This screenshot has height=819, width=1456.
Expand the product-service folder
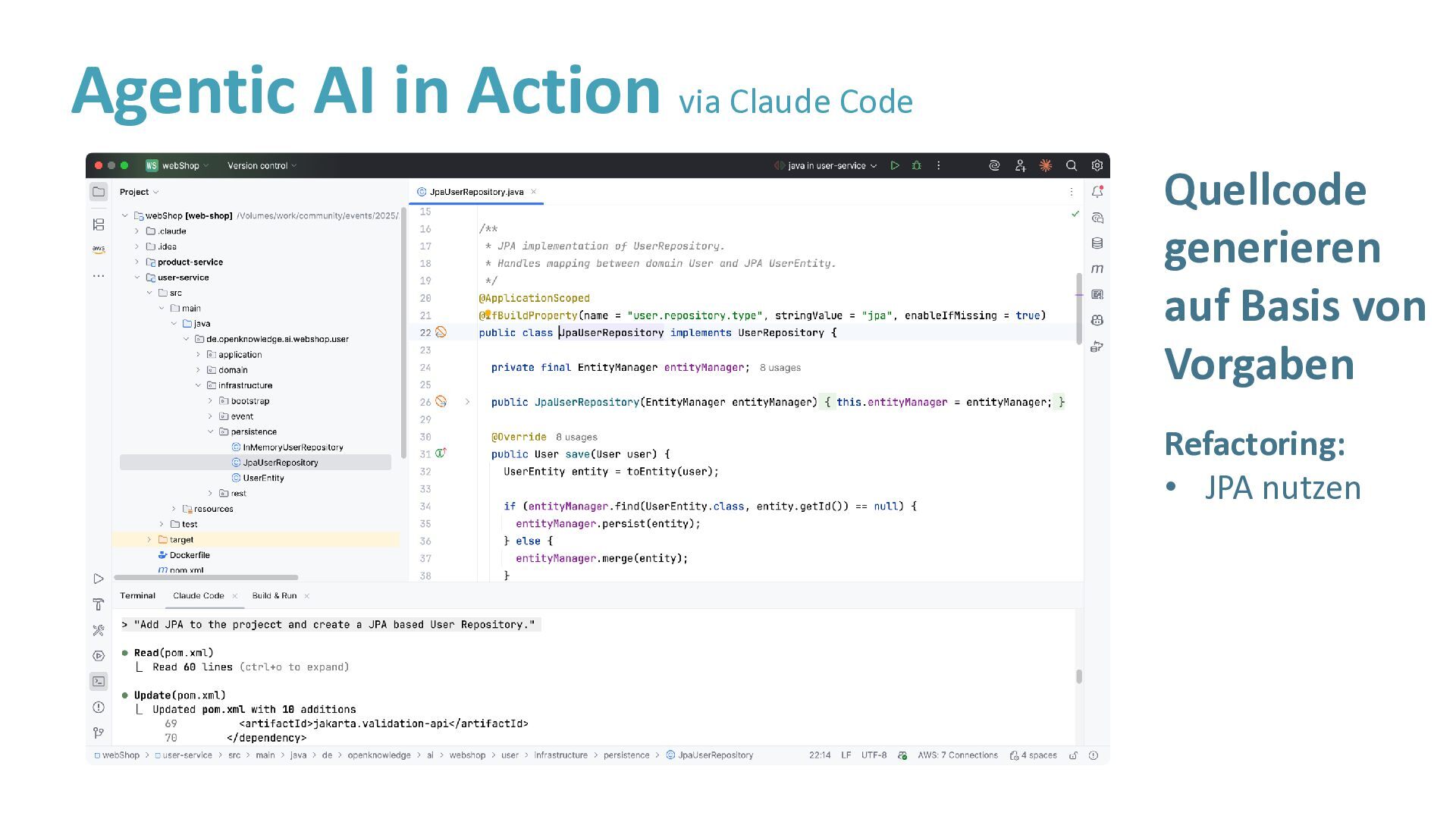coord(137,262)
